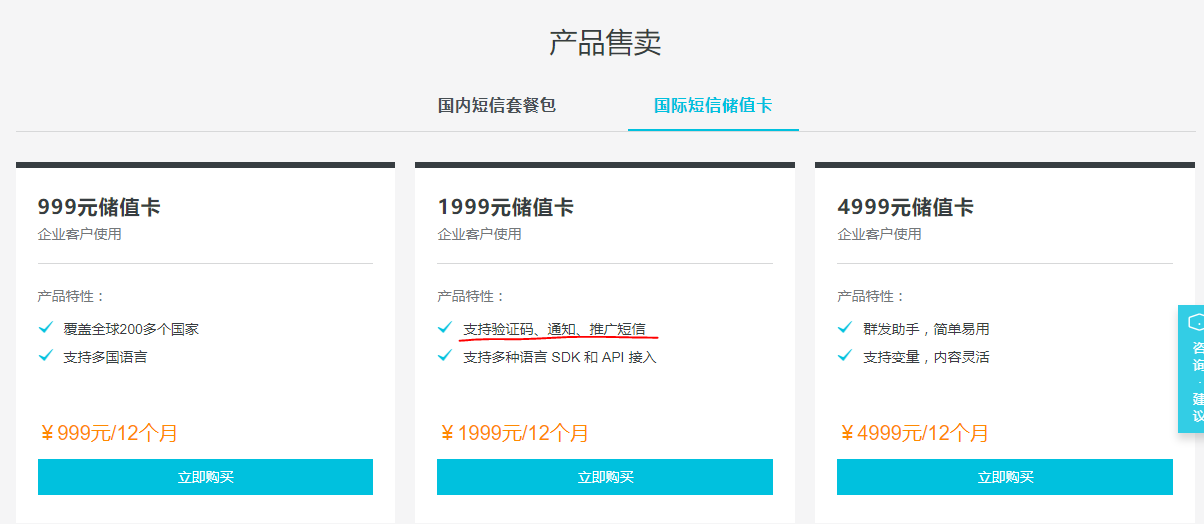1204x524 pixels.
Task: Click the ￥4999元/12个月 price text
Action: point(913,433)
